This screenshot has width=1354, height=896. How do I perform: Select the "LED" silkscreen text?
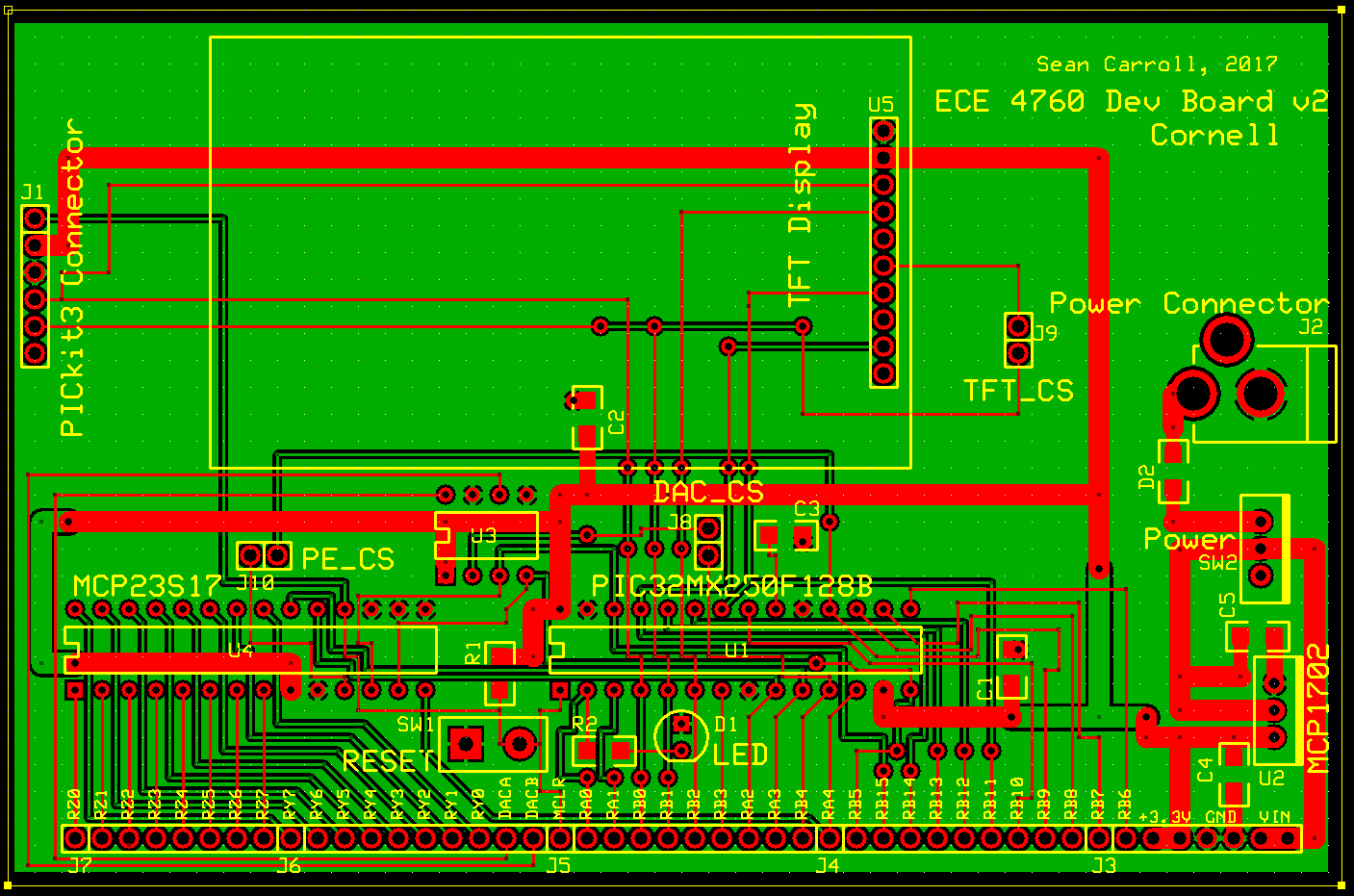tap(741, 755)
